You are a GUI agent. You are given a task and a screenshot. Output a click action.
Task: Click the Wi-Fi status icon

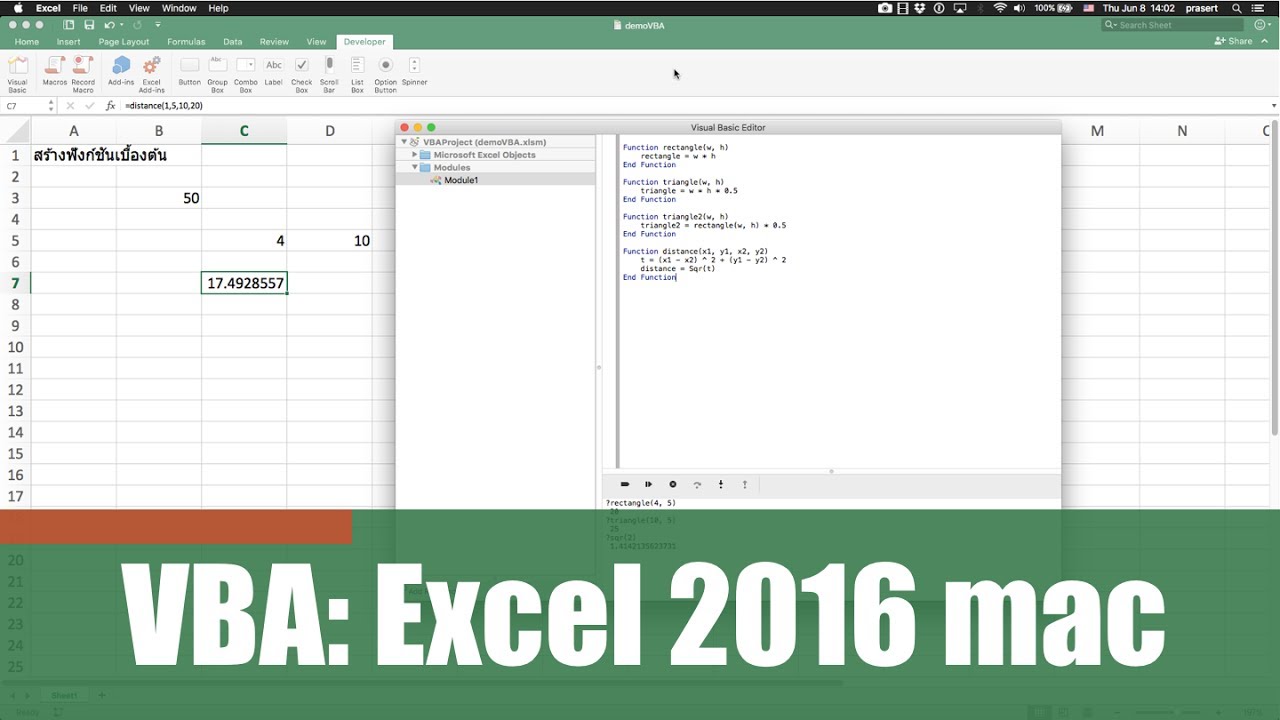(1000, 8)
